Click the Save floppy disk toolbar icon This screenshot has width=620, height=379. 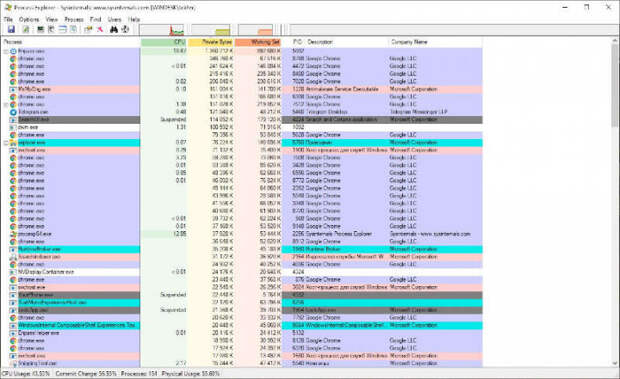[11, 29]
